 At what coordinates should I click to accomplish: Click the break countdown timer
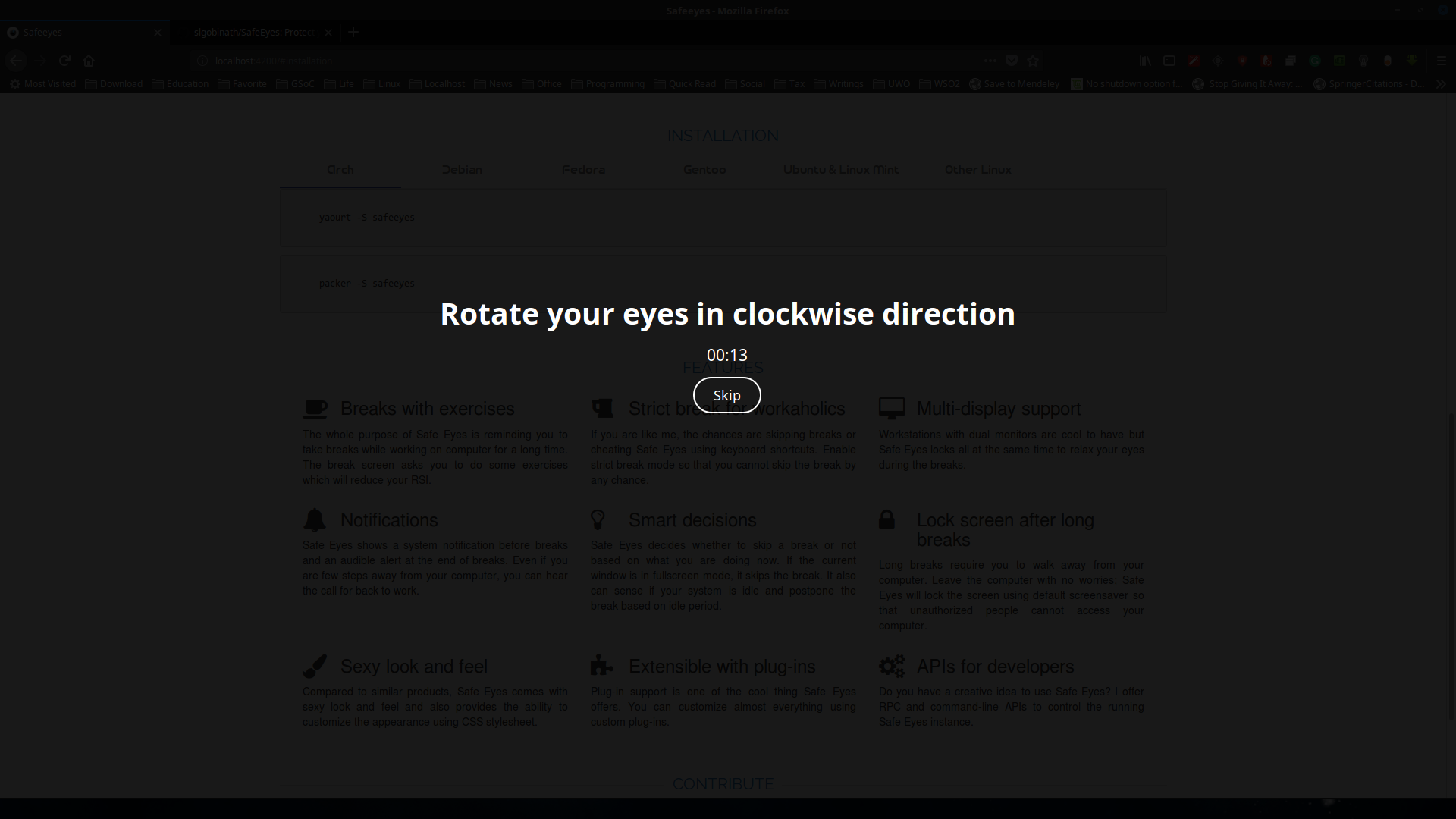726,354
